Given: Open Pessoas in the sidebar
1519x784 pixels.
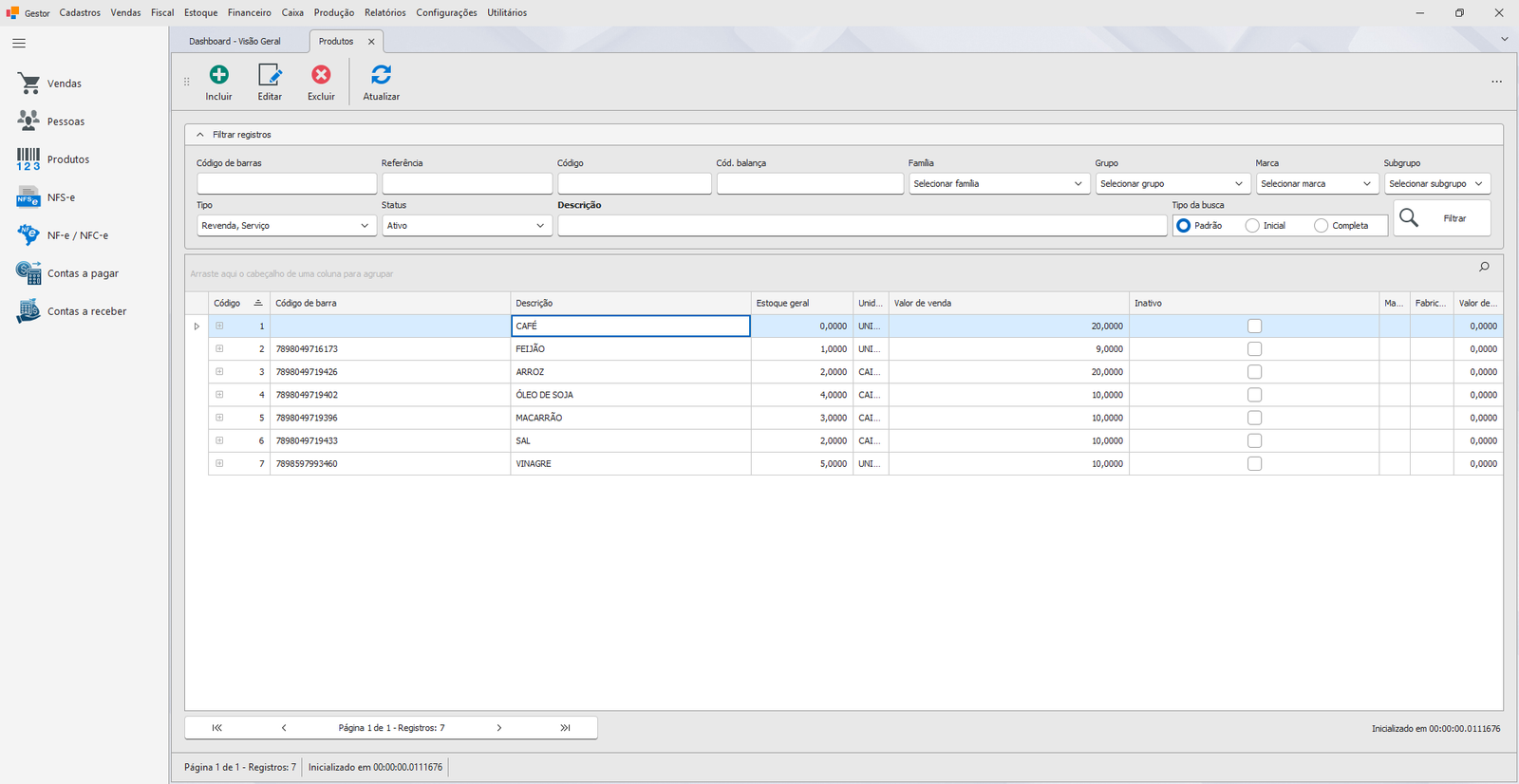Looking at the screenshot, I should tap(51, 121).
